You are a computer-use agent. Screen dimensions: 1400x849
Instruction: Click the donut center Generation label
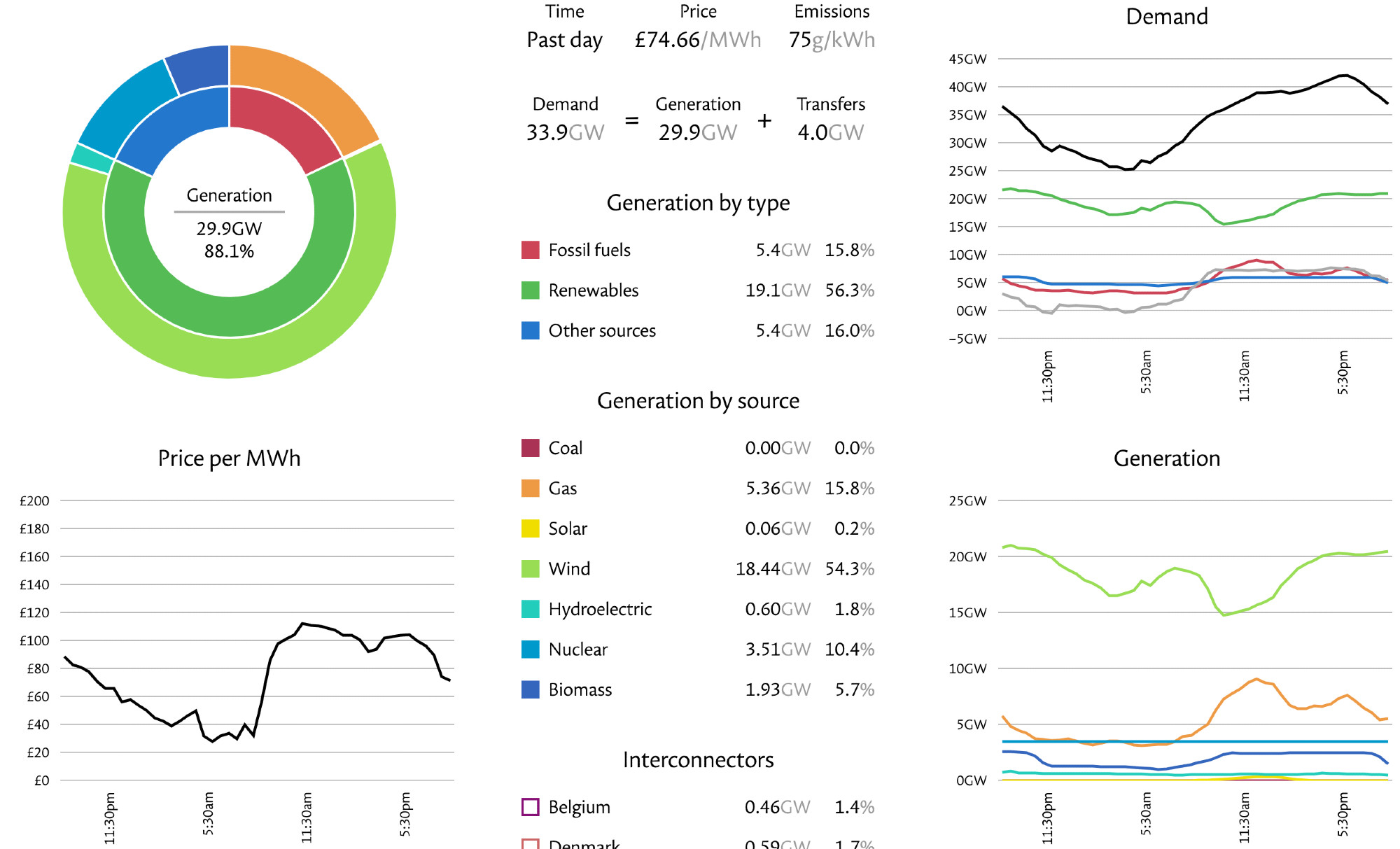229,195
